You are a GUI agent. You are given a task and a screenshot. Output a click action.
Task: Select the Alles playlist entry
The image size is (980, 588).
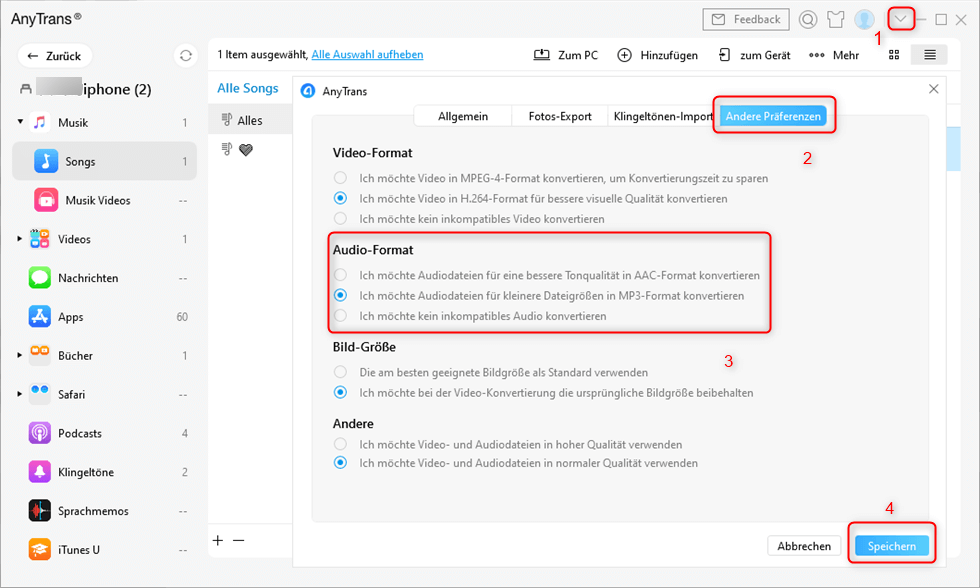tap(250, 120)
